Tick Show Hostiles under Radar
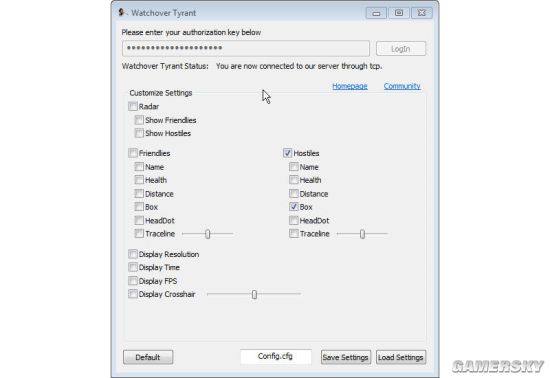The image size is (550, 378). [139, 133]
